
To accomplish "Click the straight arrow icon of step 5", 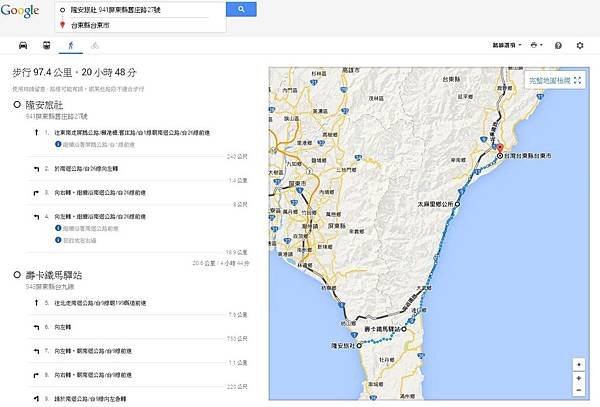I will pyautogui.click(x=36, y=303).
